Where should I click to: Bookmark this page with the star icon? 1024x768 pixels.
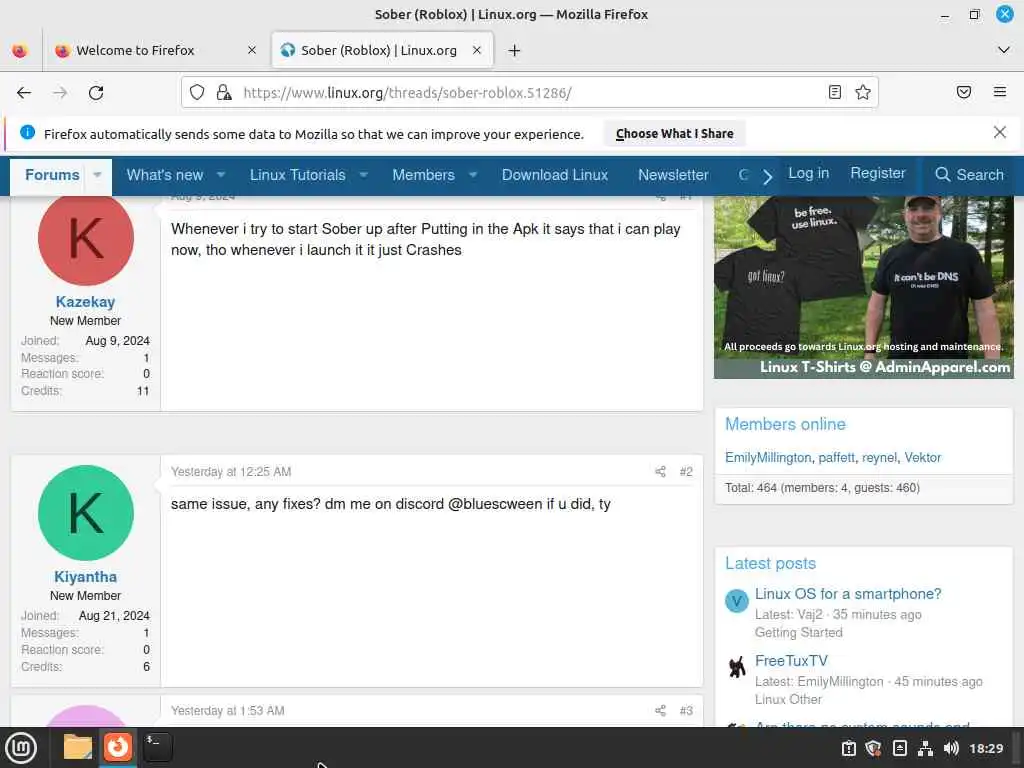[x=863, y=92]
